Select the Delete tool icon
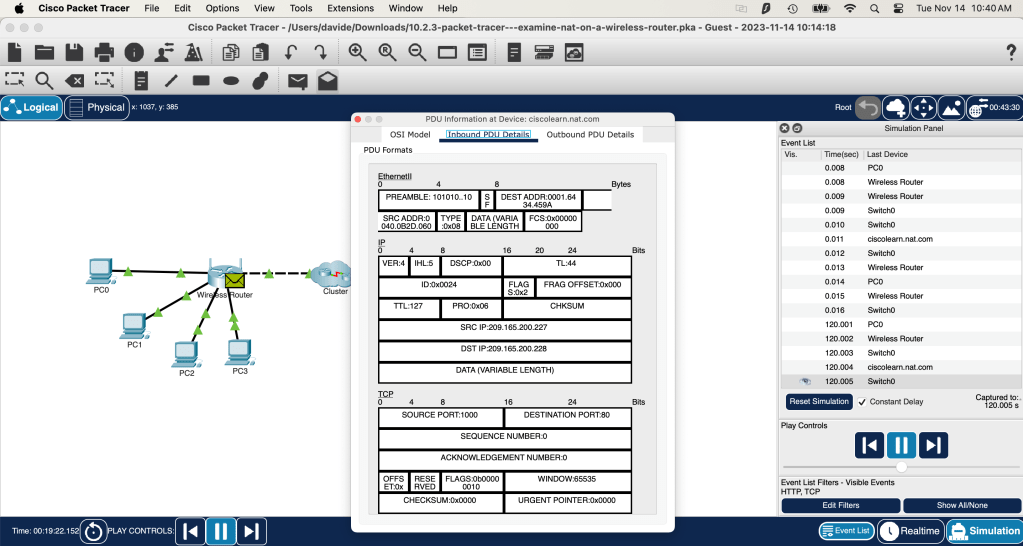The height and width of the screenshot is (546, 1023). point(74,80)
